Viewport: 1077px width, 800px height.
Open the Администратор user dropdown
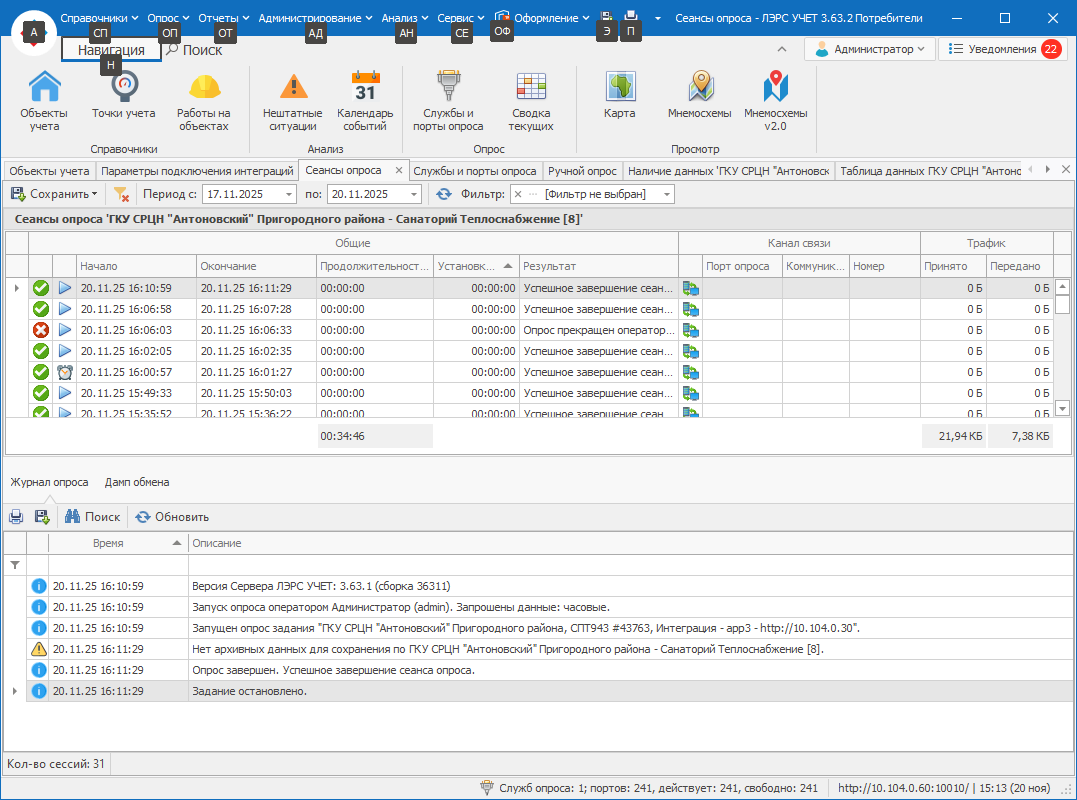(x=870, y=49)
